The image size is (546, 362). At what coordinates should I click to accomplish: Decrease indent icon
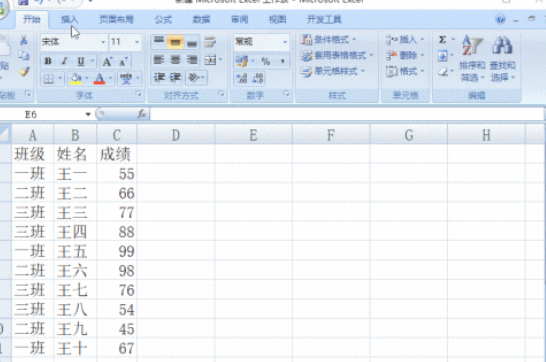159,78
